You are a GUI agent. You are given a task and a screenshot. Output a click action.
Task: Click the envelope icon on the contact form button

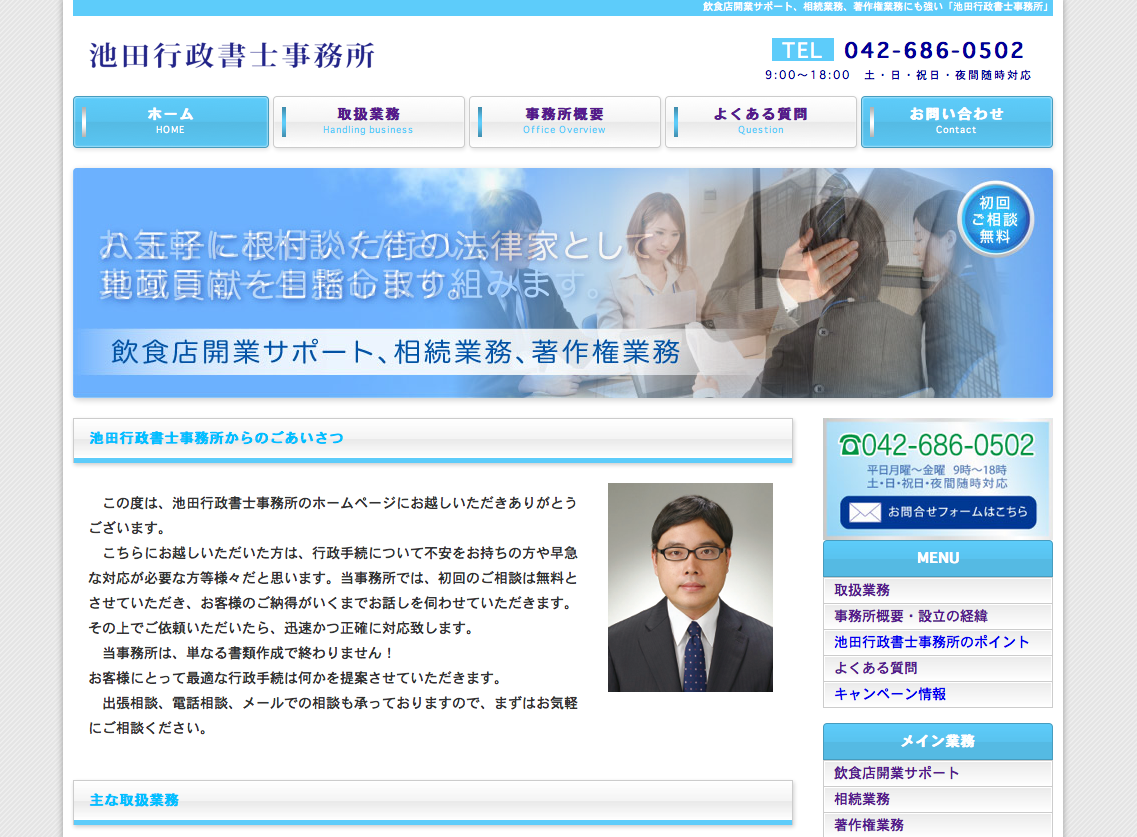[x=867, y=512]
